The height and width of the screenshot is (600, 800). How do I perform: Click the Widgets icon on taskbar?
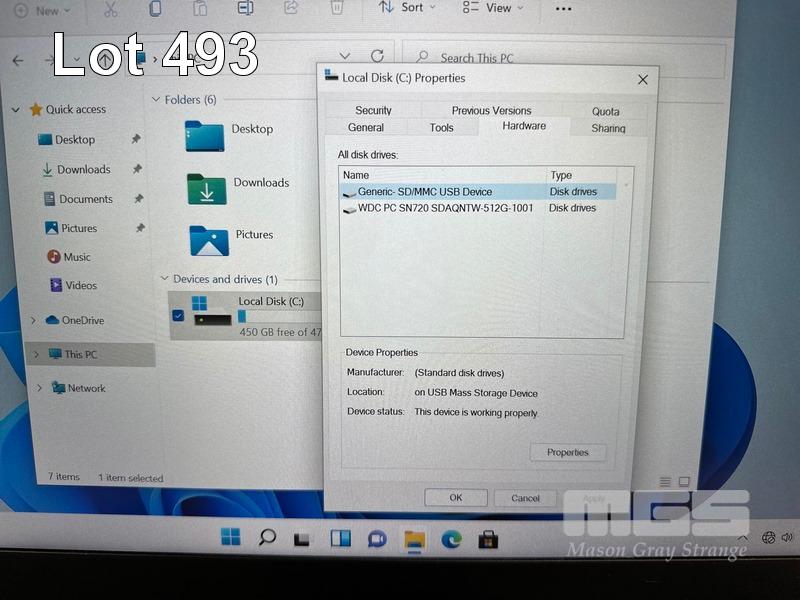point(340,539)
